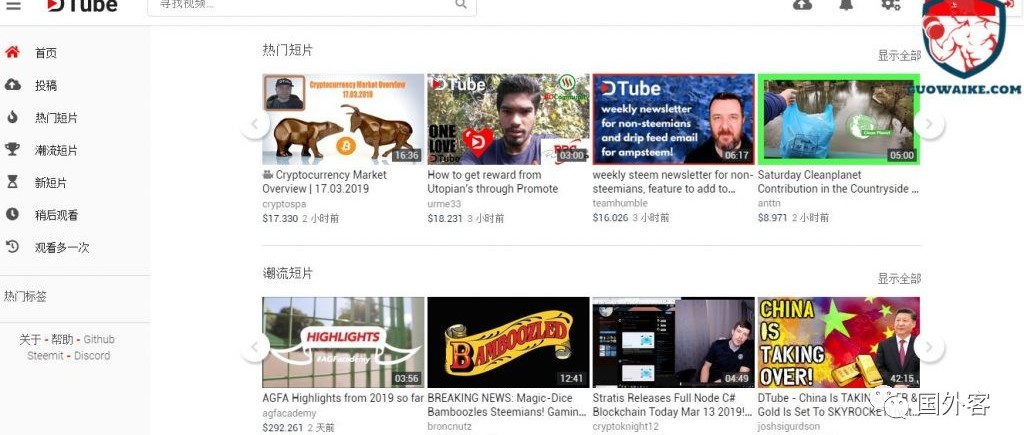Image resolution: width=1024 pixels, height=435 pixels.
Task: Click the 热门标签 sidebar heading
Action: [x=25, y=297]
